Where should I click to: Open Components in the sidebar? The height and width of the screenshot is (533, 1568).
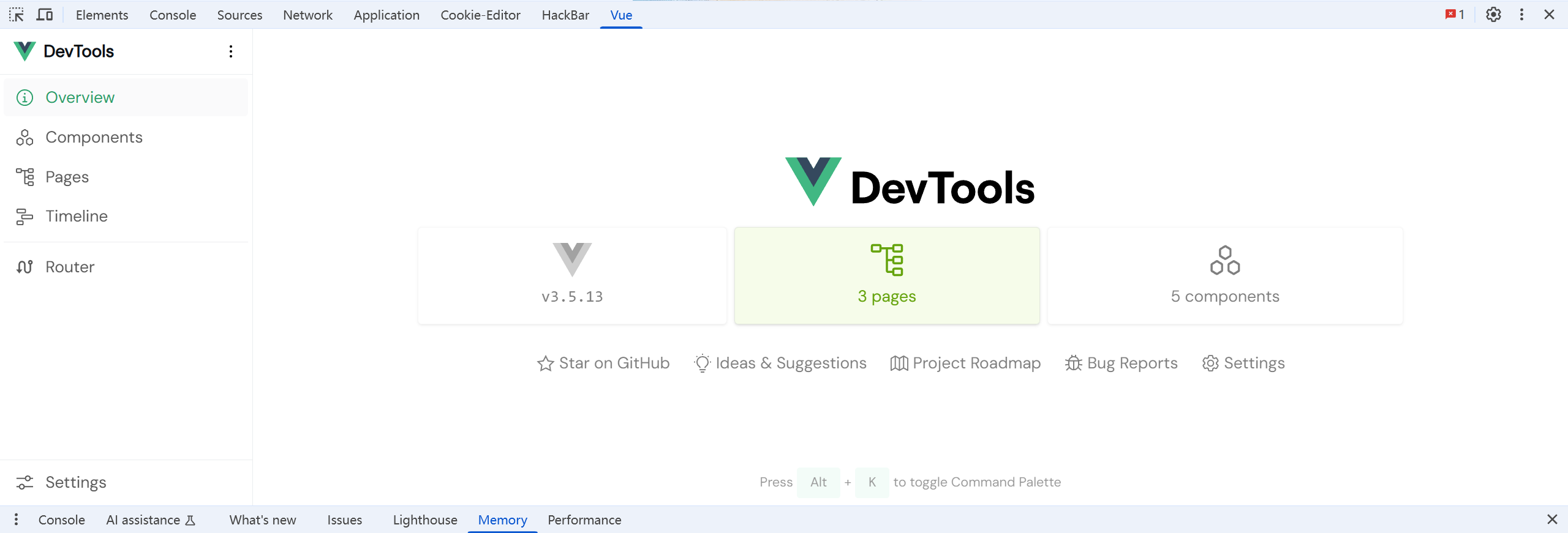tap(126, 137)
